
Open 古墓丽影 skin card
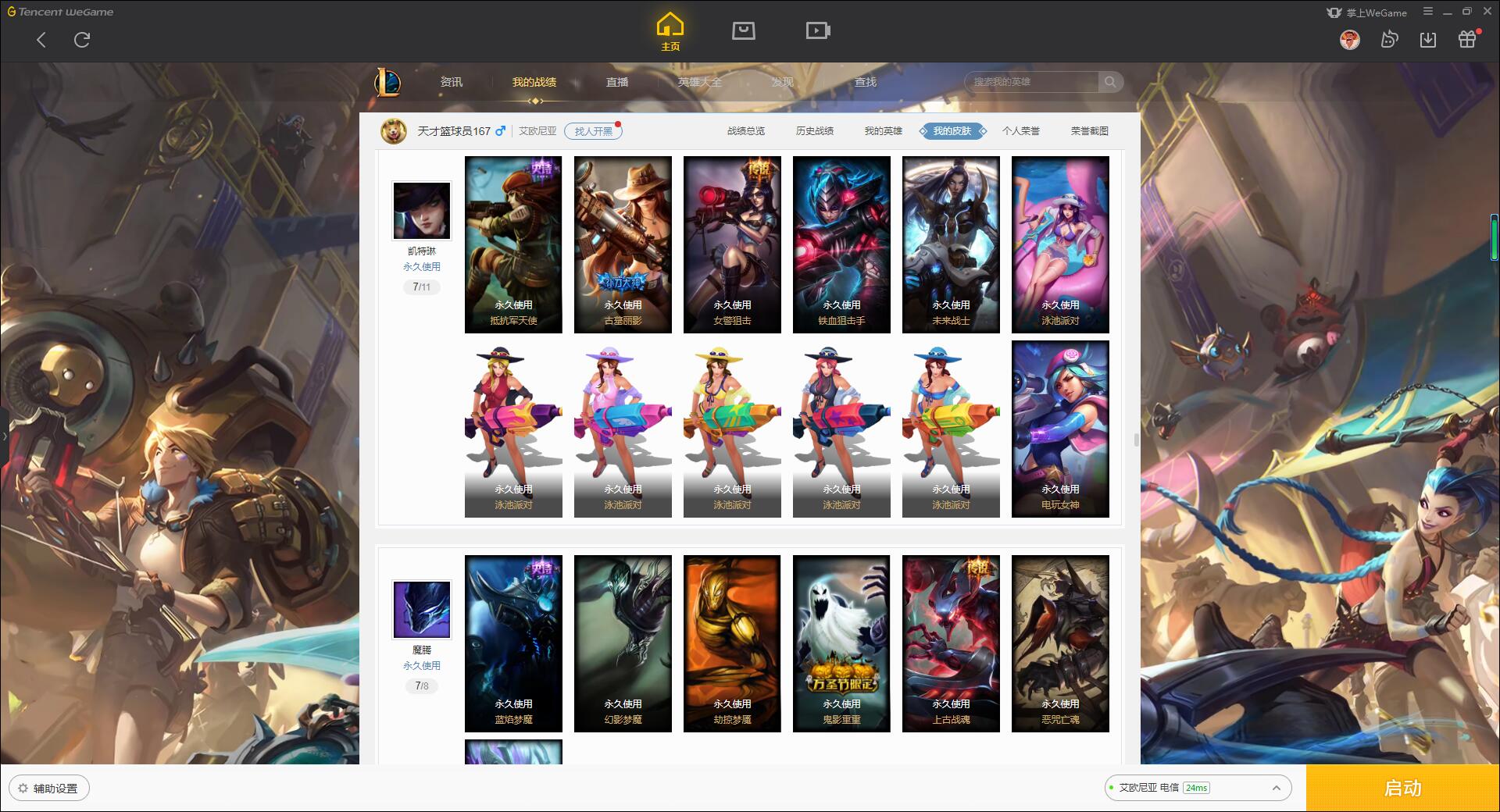(x=623, y=244)
